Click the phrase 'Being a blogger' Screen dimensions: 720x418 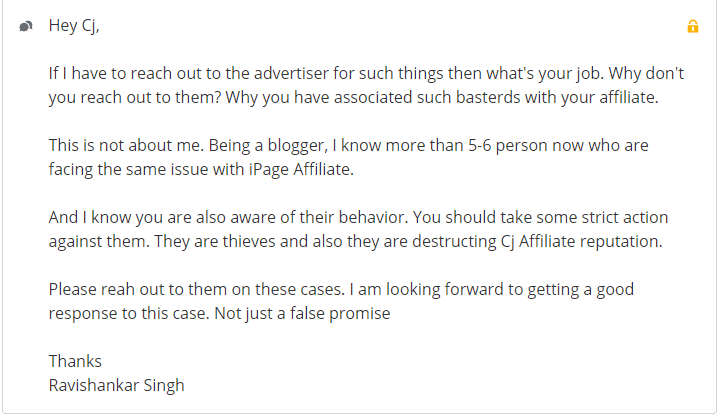(268, 146)
